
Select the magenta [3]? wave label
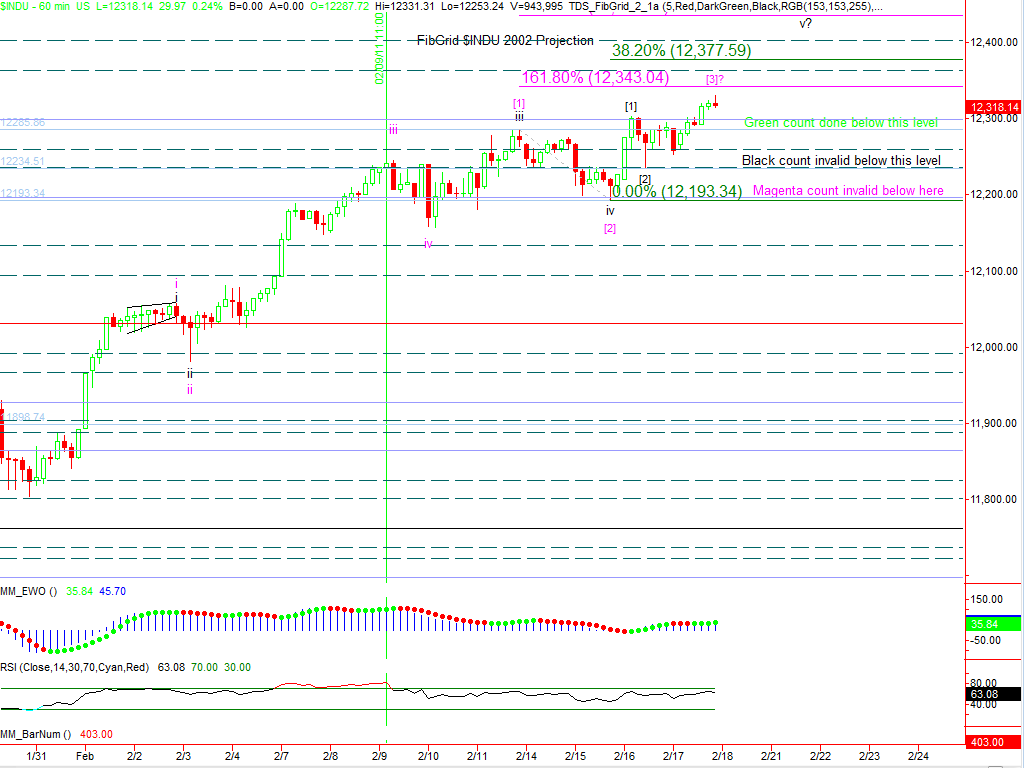click(714, 79)
